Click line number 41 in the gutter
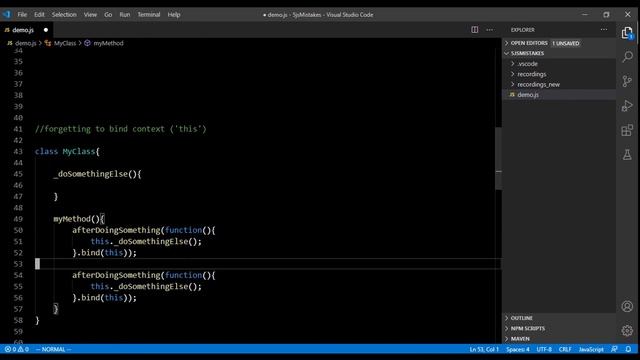640x360 pixels. [x=18, y=129]
